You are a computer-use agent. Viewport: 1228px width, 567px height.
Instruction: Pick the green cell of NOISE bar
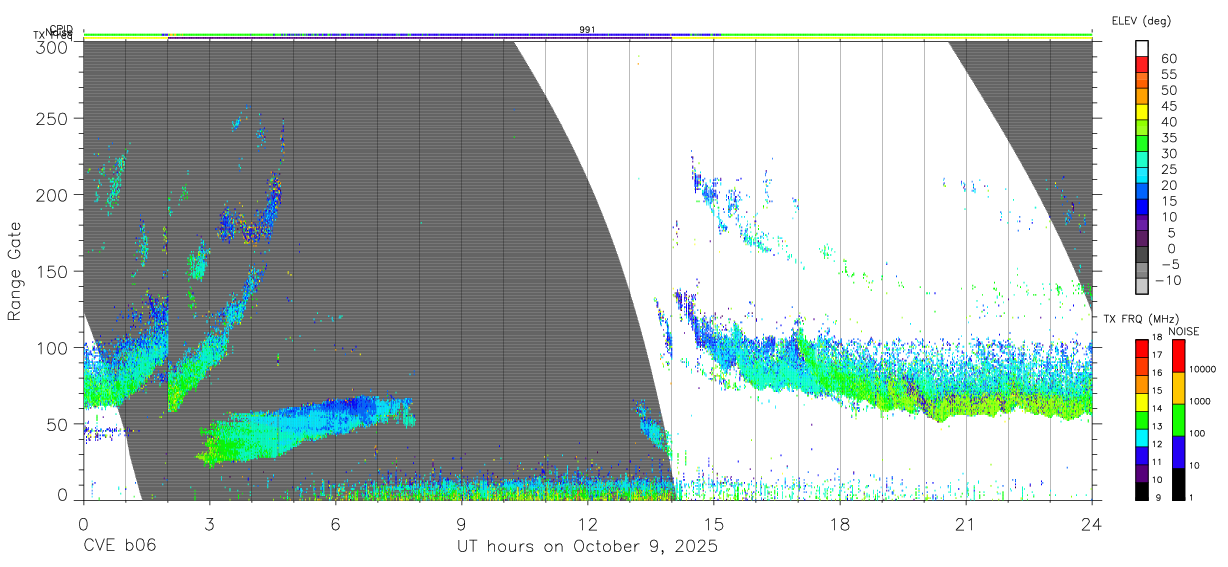click(x=1177, y=420)
